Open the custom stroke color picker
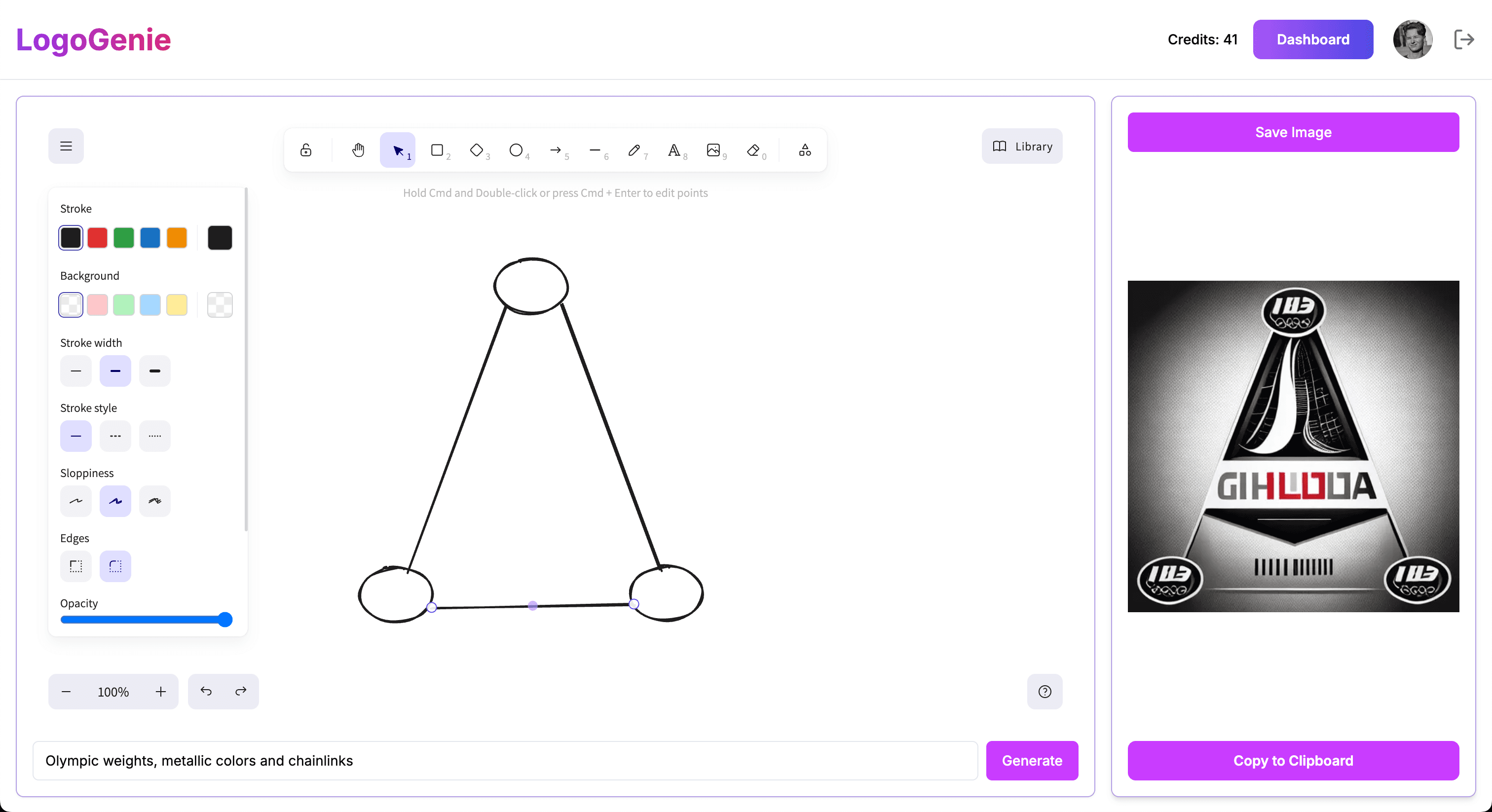The width and height of the screenshot is (1492, 812). (220, 237)
